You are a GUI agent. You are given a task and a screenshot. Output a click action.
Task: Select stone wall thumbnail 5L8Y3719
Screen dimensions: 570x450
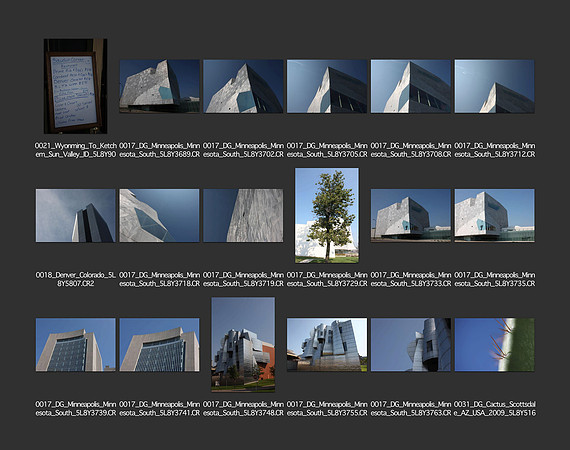pos(243,216)
